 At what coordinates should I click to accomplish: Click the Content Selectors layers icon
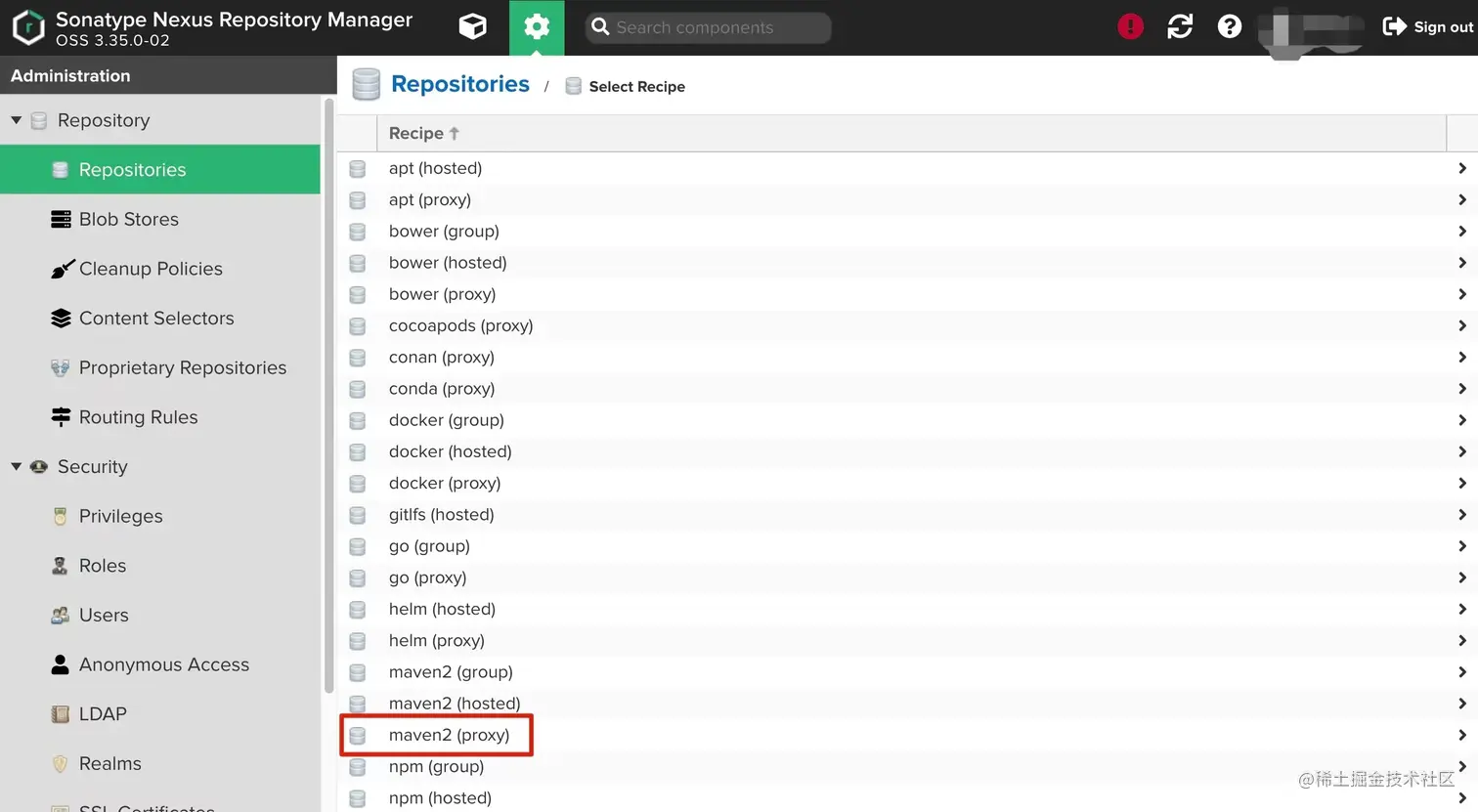61,318
